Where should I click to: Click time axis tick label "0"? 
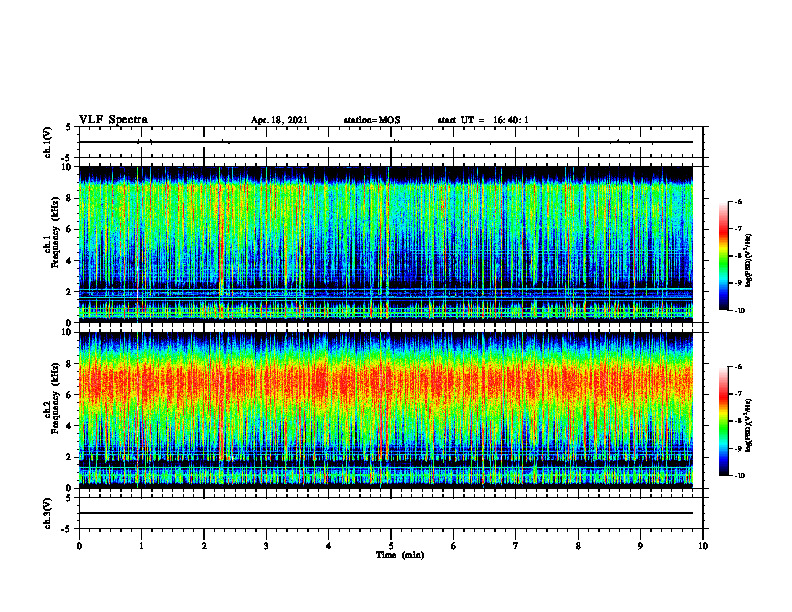pyautogui.click(x=79, y=546)
